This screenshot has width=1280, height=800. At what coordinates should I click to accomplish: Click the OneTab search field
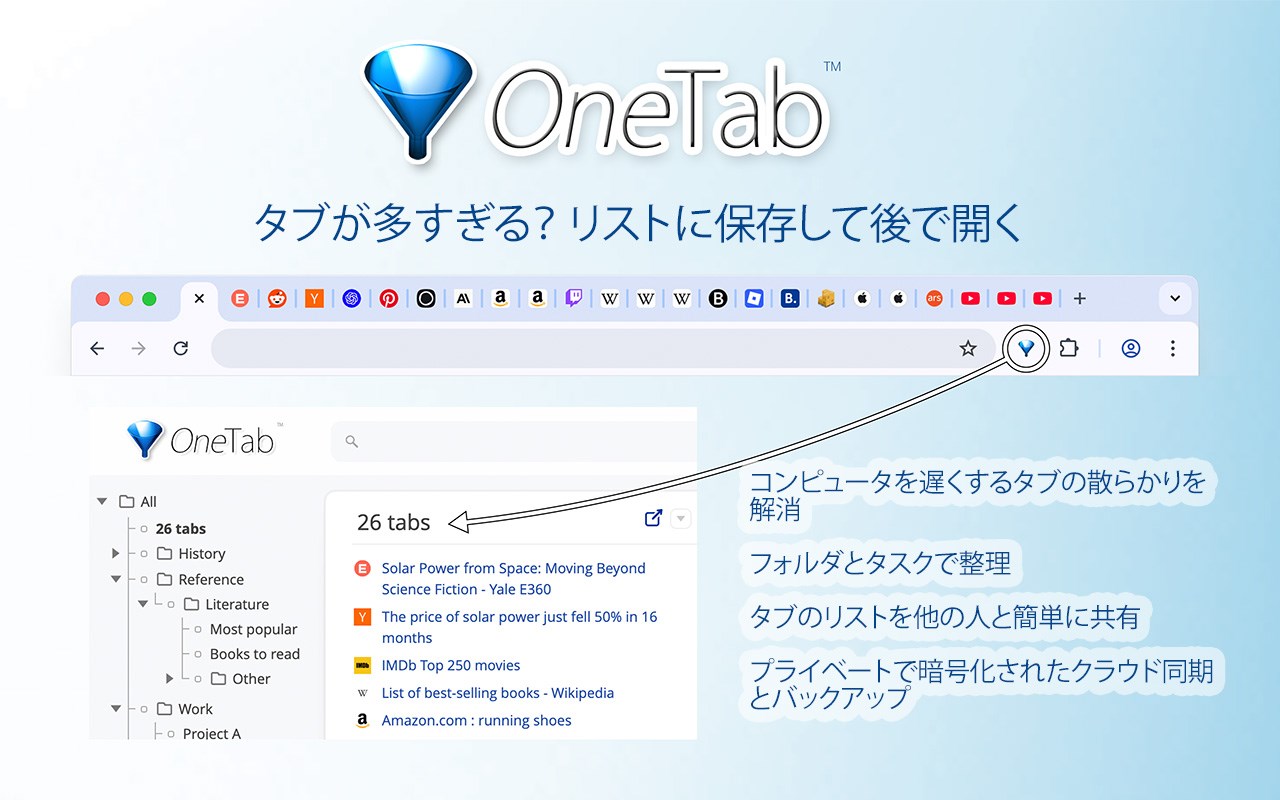513,441
